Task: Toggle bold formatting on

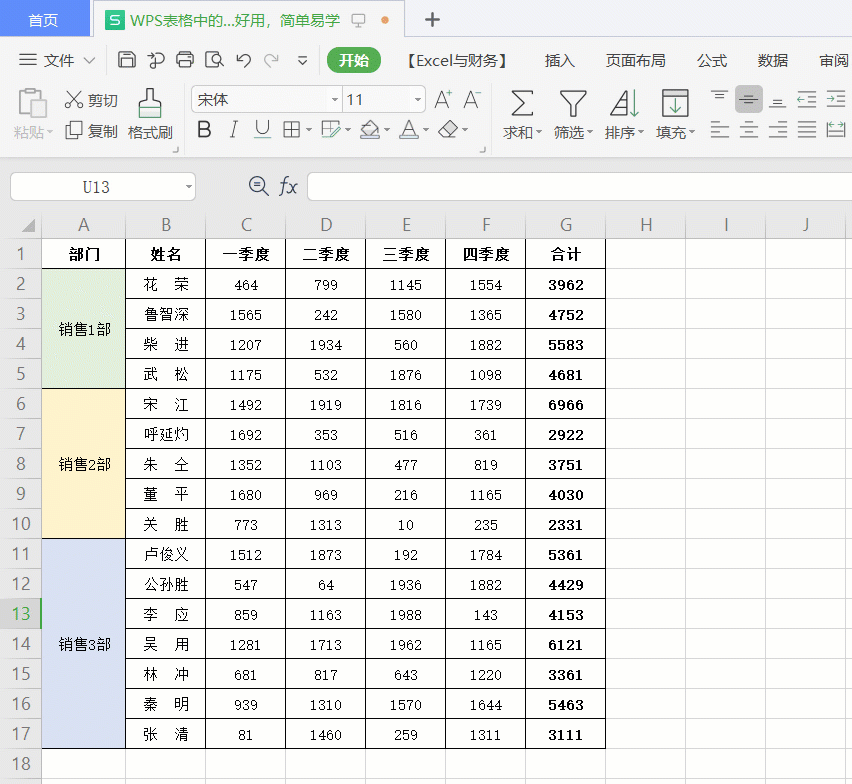Action: 204,130
